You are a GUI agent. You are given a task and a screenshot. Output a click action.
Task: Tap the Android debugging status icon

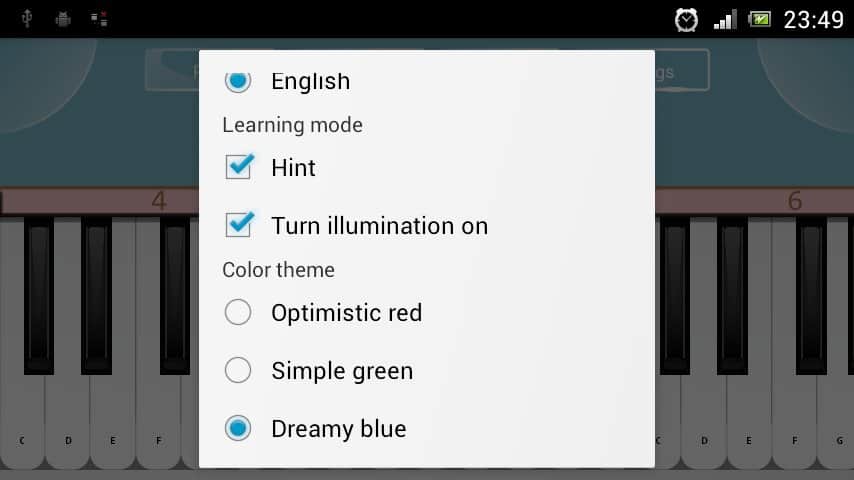(62, 19)
